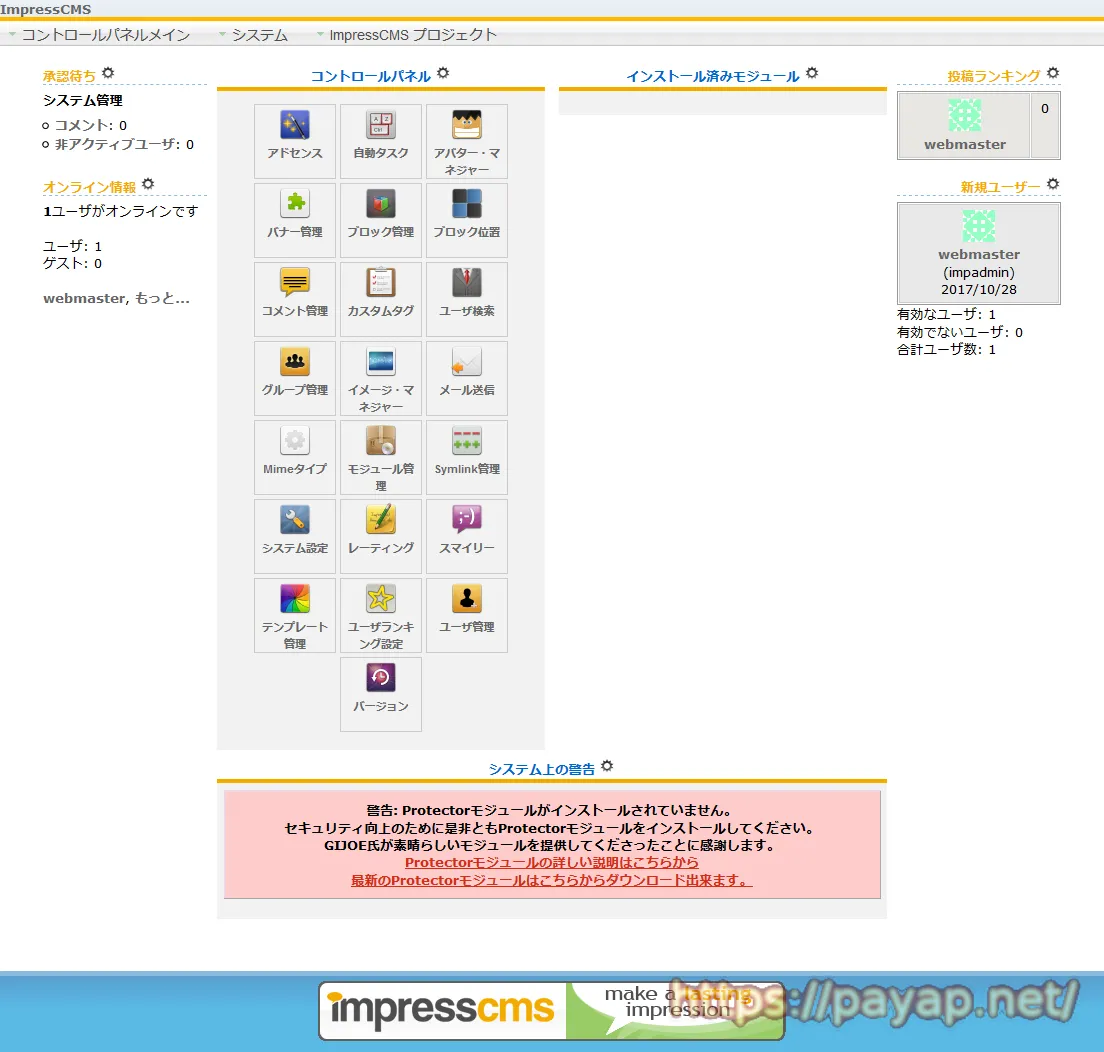The image size is (1104, 1052).
Task: Click the 有効でないユーザ: 0 text
Action: 959,332
